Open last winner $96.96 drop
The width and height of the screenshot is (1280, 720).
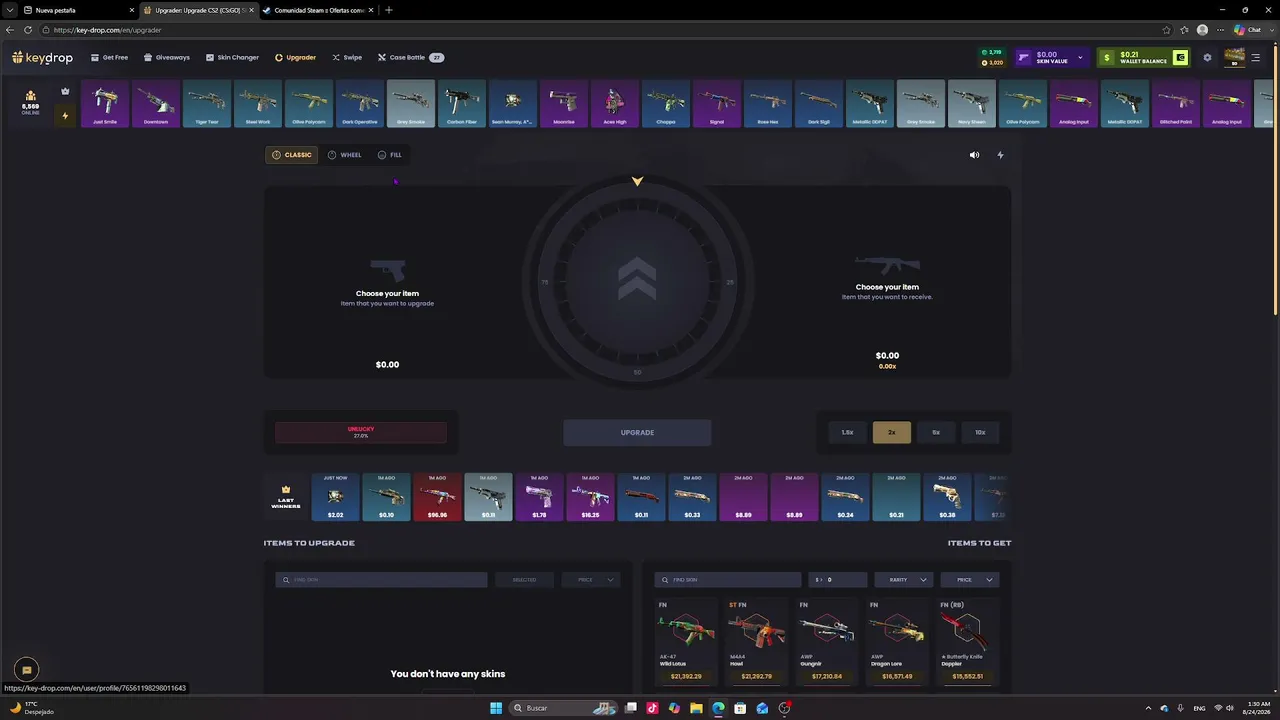[x=437, y=497]
